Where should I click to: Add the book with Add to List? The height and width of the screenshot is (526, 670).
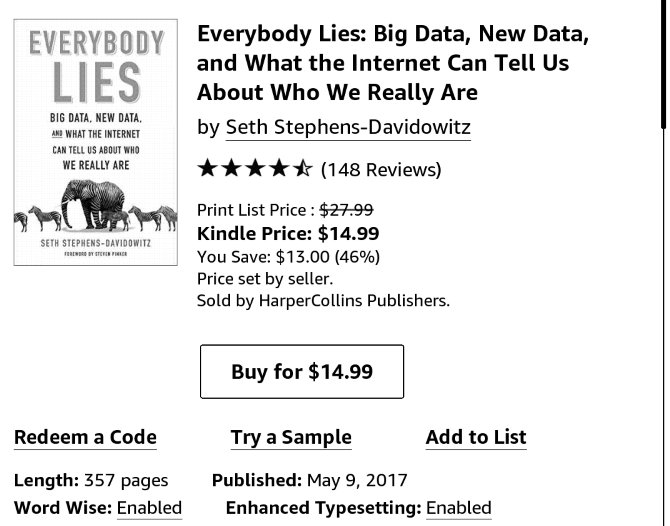click(476, 437)
